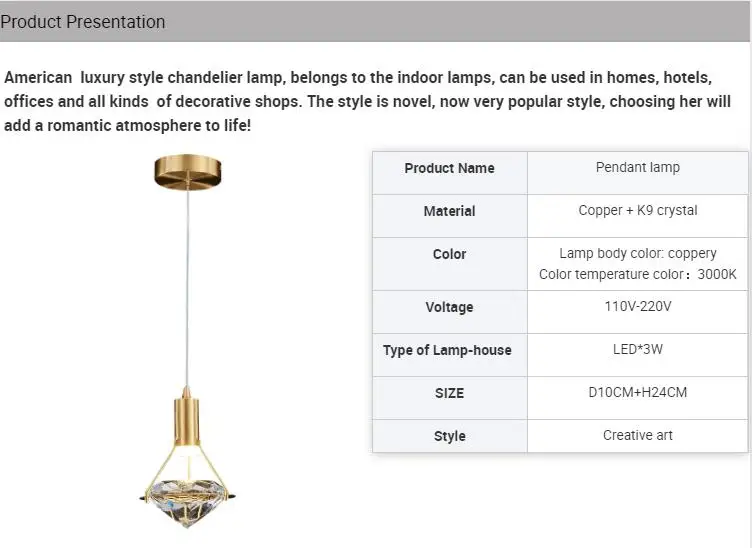The image size is (752, 548).
Task: Click the 110V-220V voltage value
Action: coord(637,307)
